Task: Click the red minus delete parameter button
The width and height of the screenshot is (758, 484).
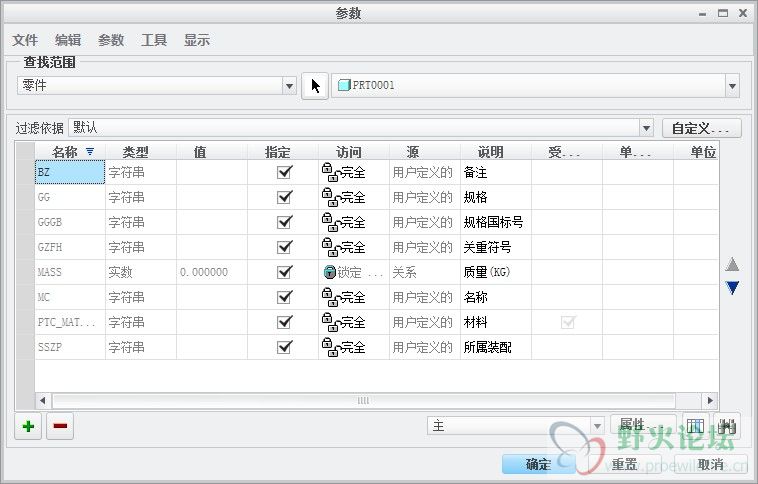Action: pos(60,426)
